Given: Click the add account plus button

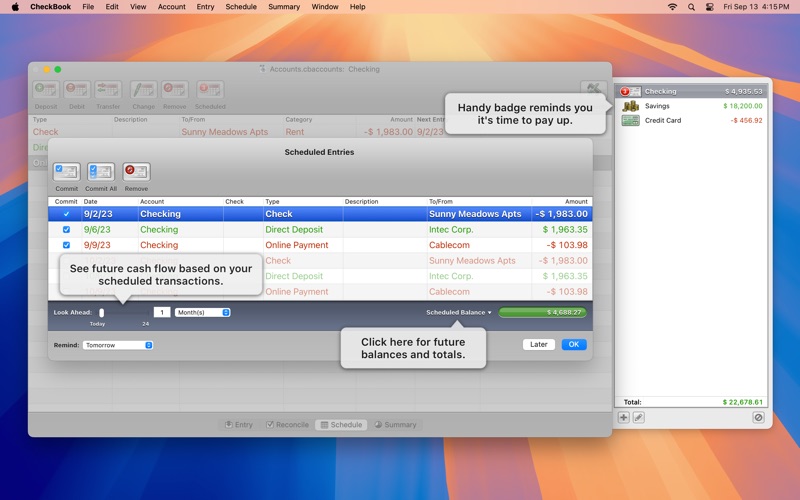Looking at the screenshot, I should pyautogui.click(x=623, y=417).
